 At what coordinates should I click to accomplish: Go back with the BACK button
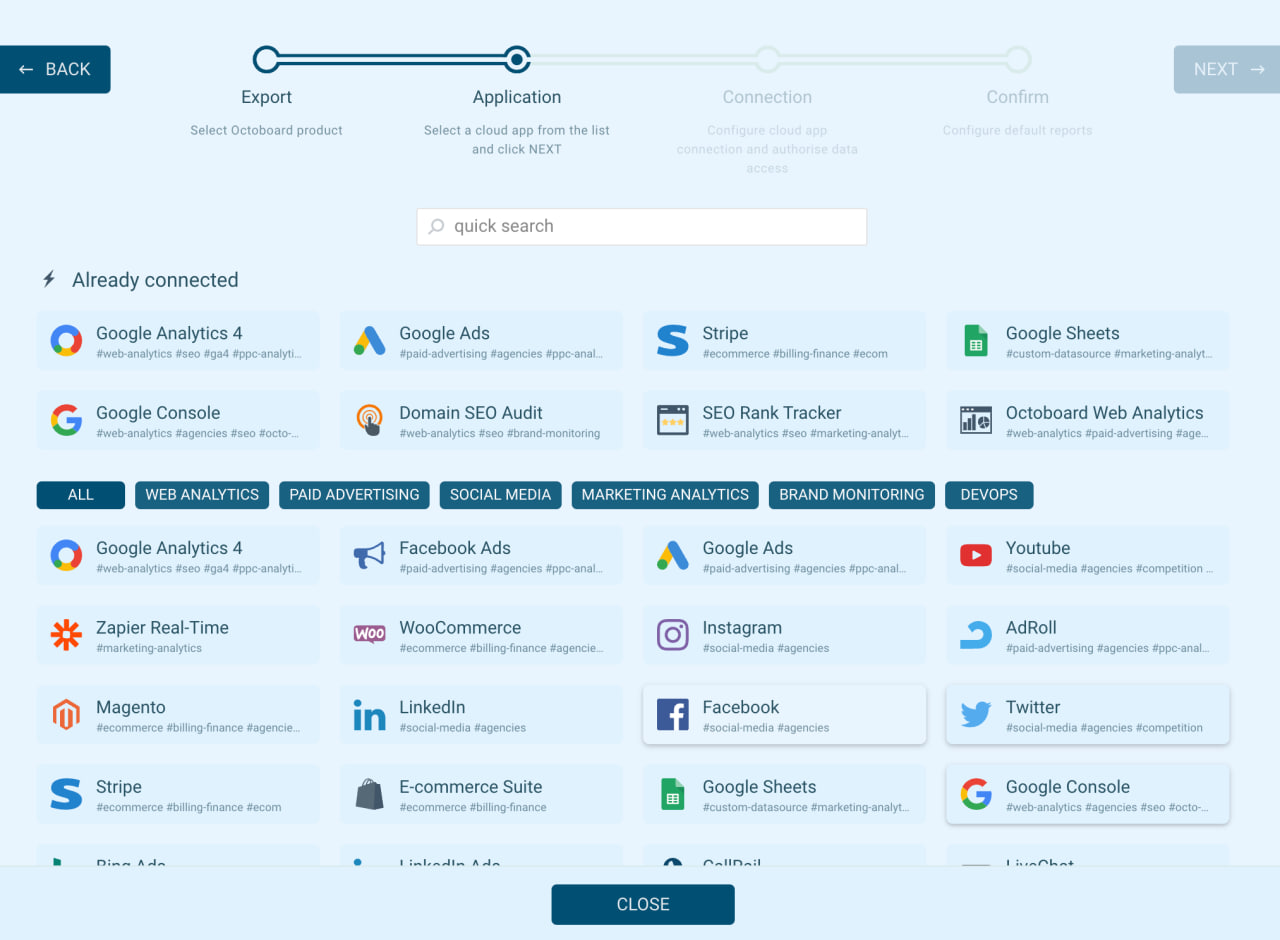tap(55, 69)
